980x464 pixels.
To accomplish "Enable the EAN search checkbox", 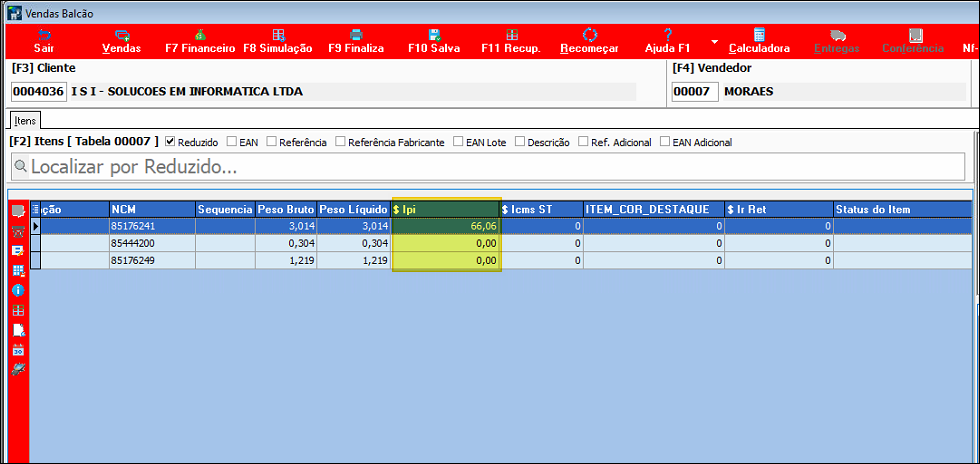I will point(232,142).
